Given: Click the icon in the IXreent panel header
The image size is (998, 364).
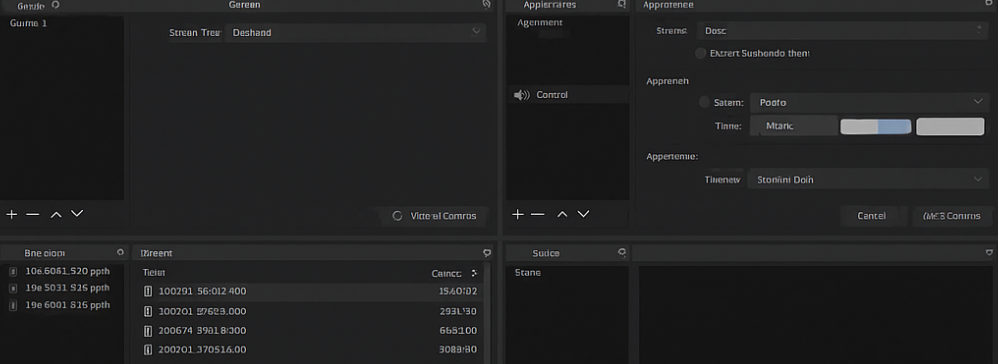Looking at the screenshot, I should click(x=487, y=253).
